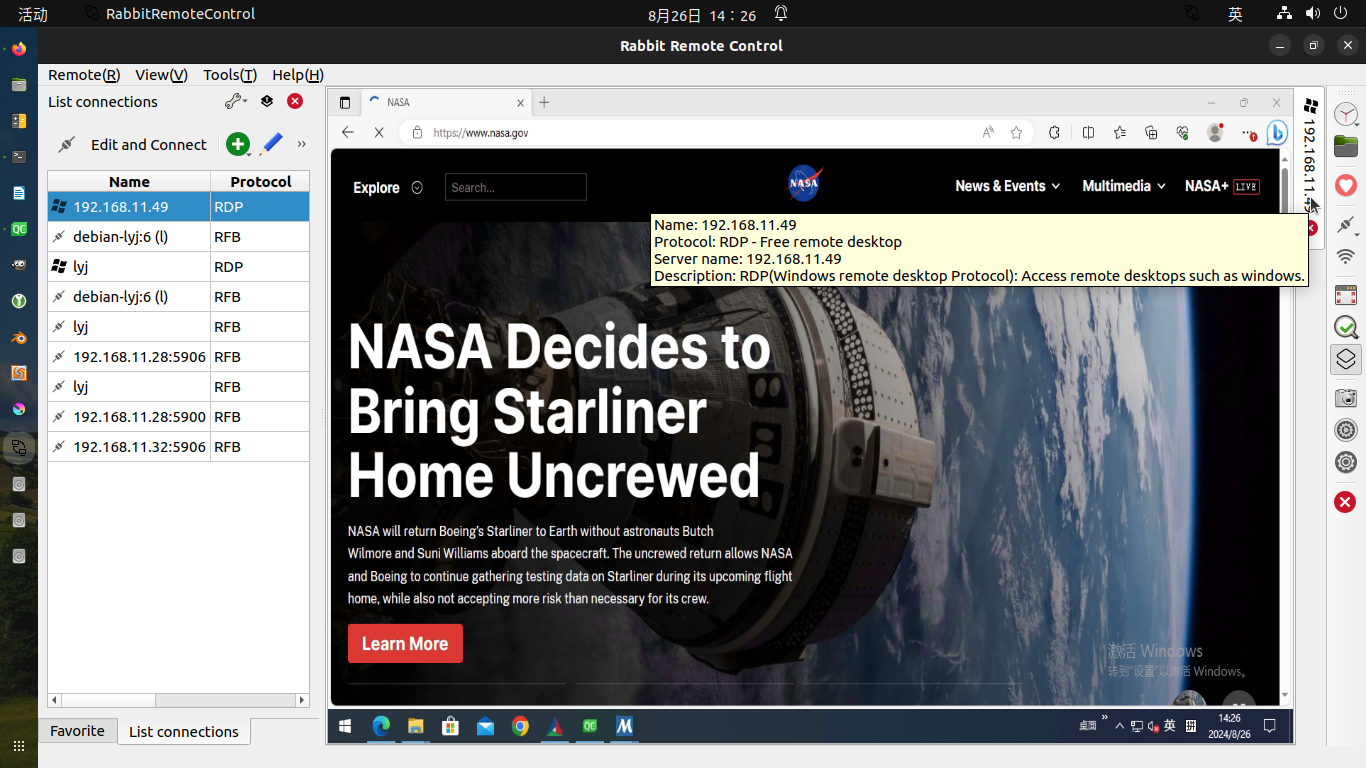Open the wrench settings dropdown in List connections
1366x768 pixels.
click(x=236, y=101)
